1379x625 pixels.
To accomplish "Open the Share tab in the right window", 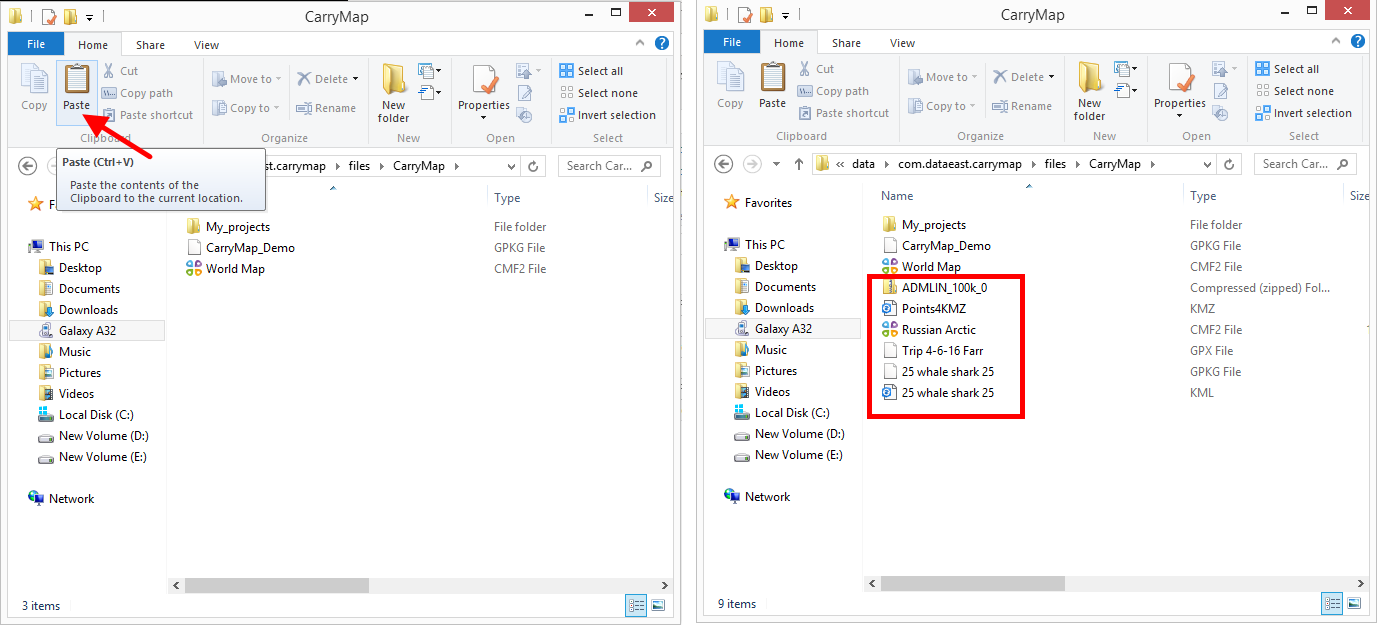I will pyautogui.click(x=846, y=43).
